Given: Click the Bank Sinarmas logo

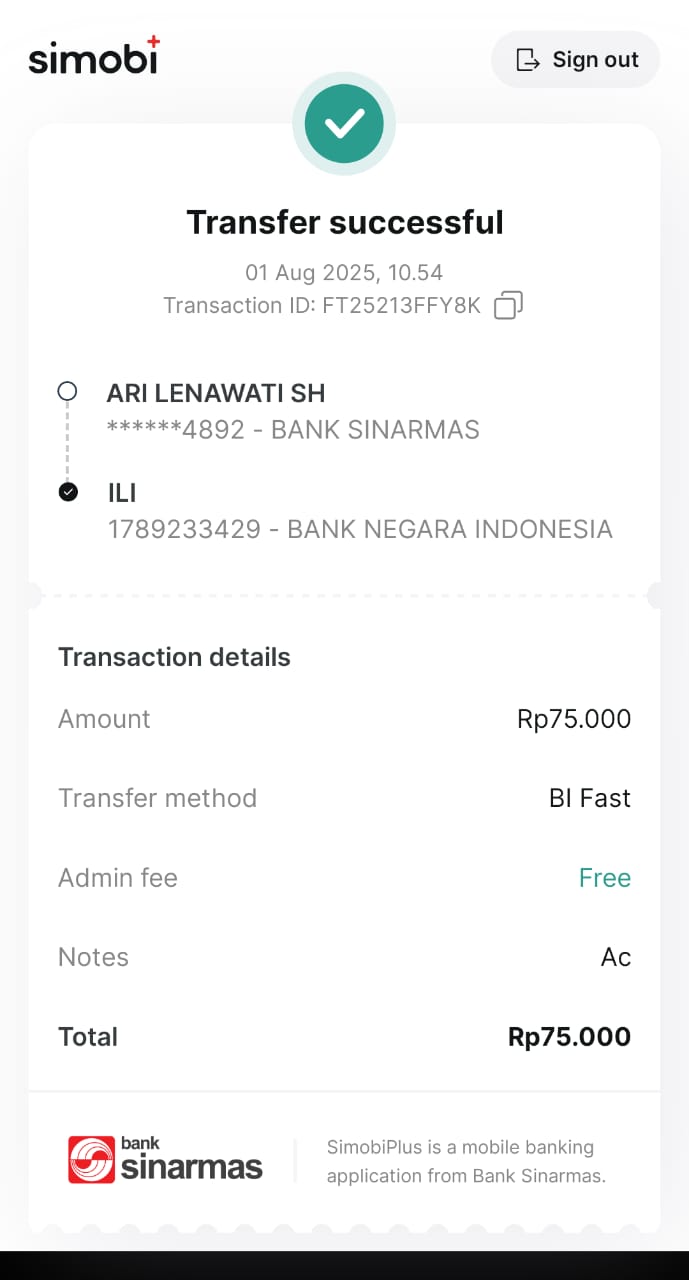Looking at the screenshot, I should click(165, 1160).
